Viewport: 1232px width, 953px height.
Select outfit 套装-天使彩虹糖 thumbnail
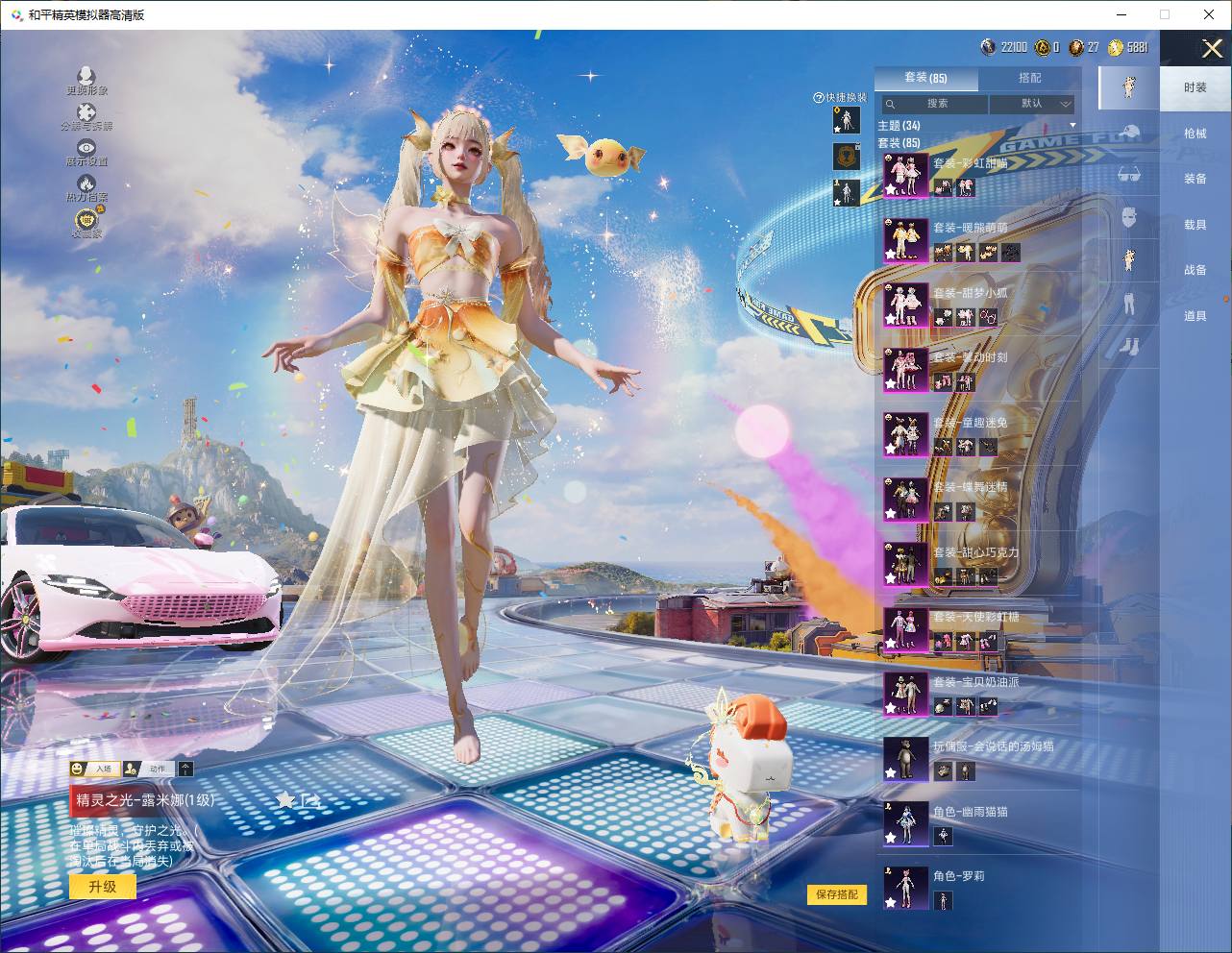click(x=905, y=629)
